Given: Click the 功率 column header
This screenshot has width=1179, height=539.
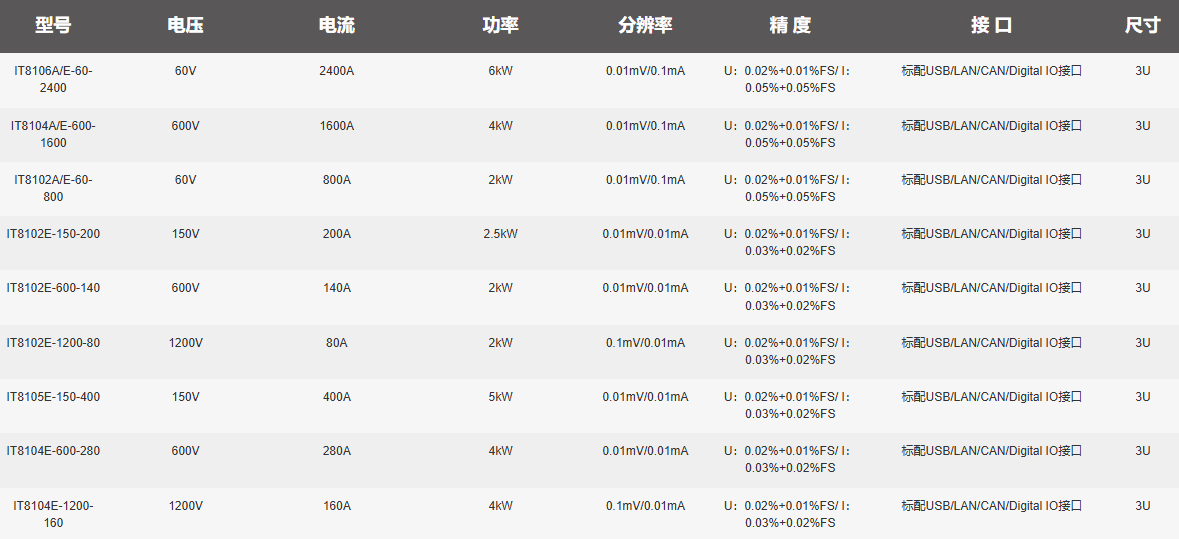Looking at the screenshot, I should pyautogui.click(x=500, y=26).
